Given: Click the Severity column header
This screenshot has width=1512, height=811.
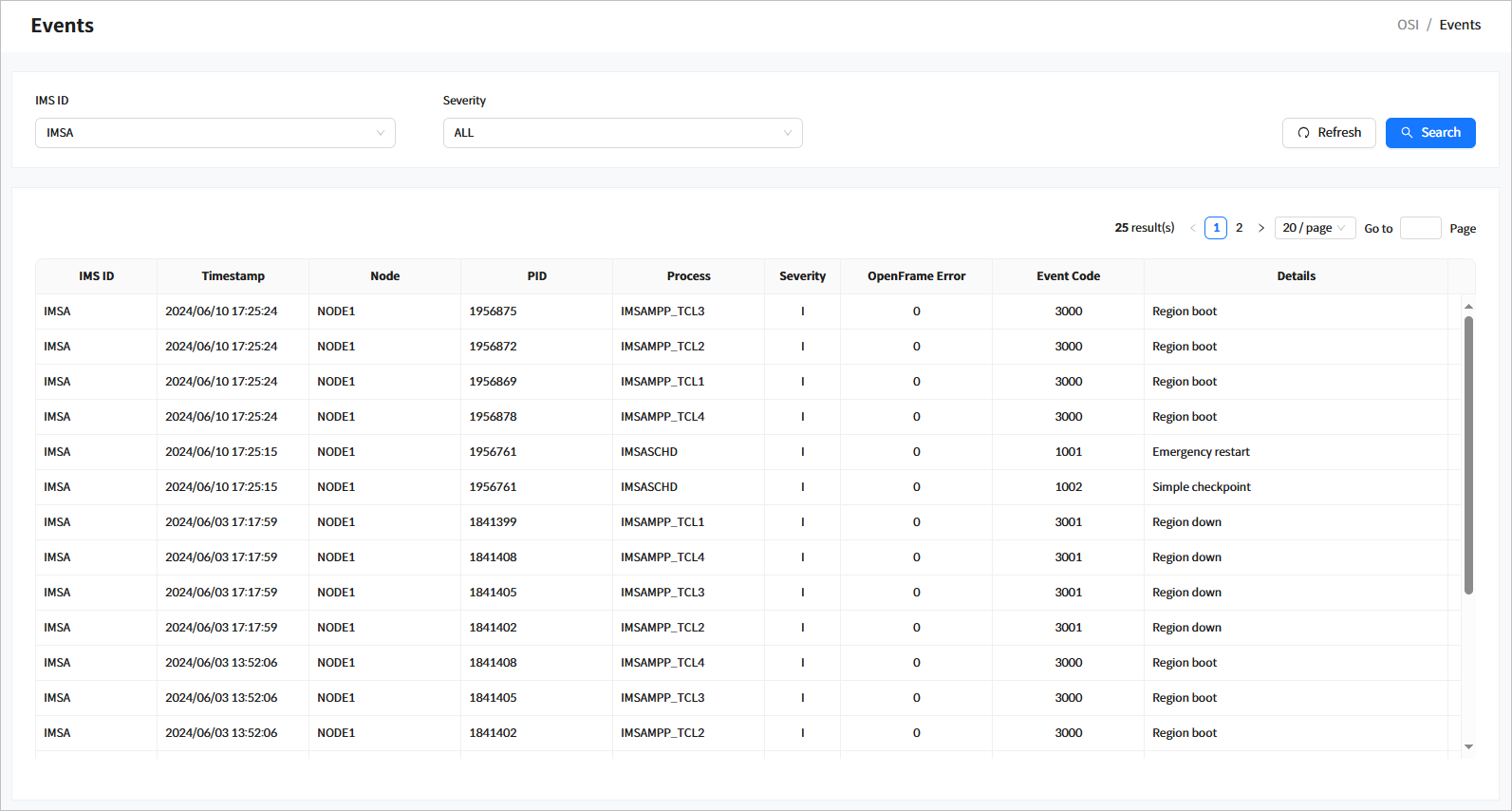Looking at the screenshot, I should tap(802, 276).
